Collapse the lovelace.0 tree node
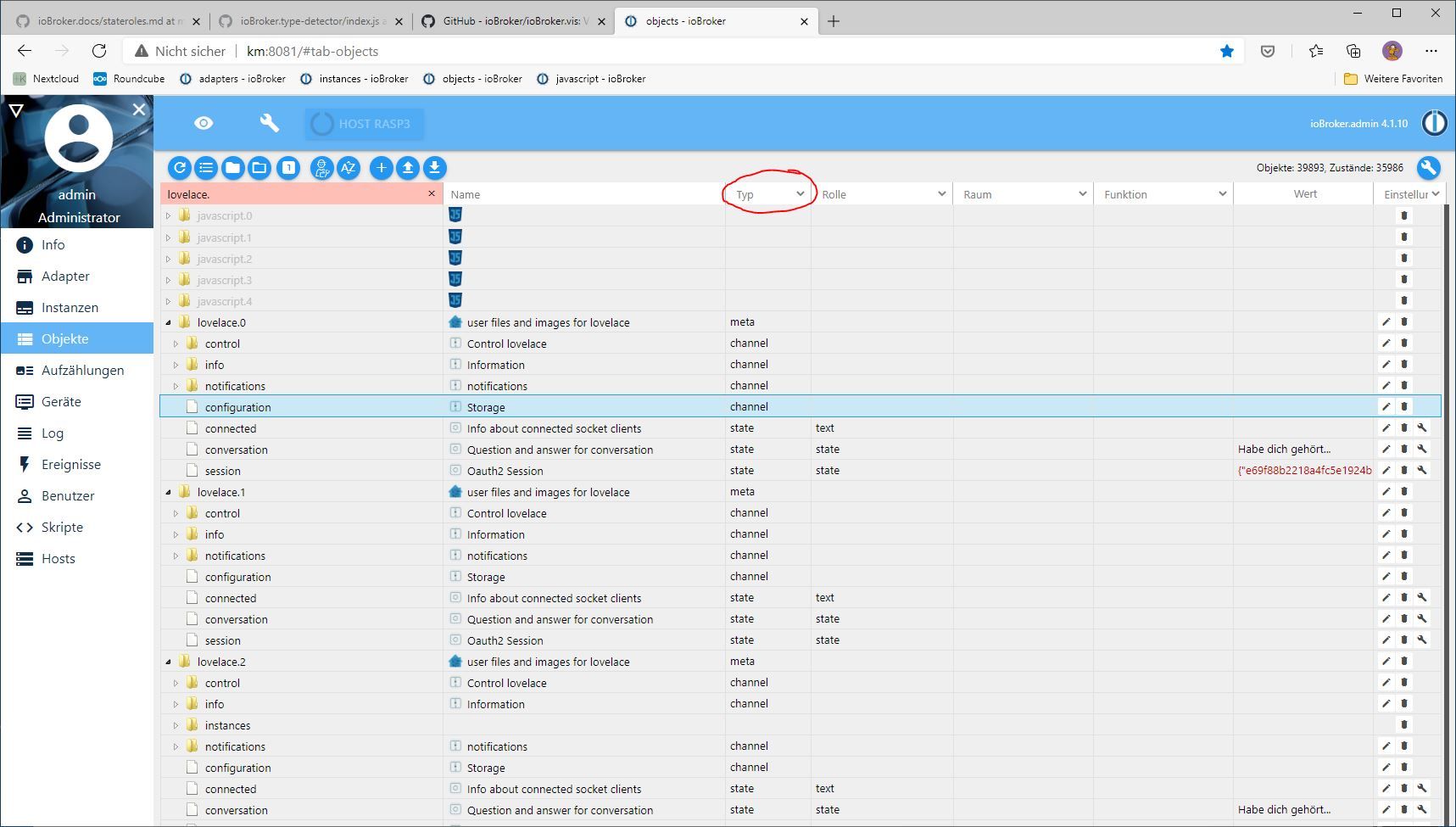Viewport: 1456px width, 827px height. pyautogui.click(x=168, y=322)
